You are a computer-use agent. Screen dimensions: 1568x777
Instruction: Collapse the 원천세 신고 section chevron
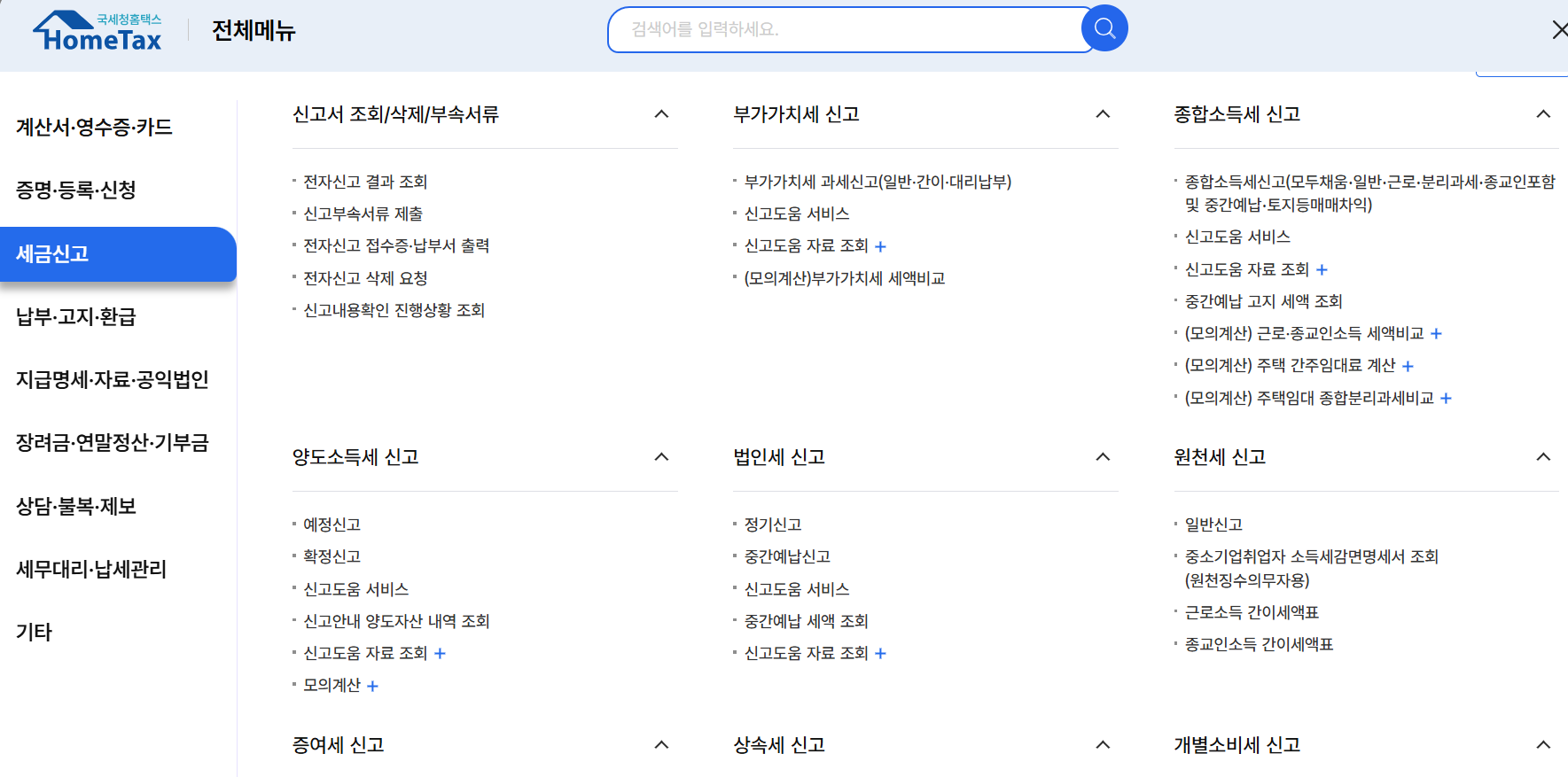(x=1543, y=457)
